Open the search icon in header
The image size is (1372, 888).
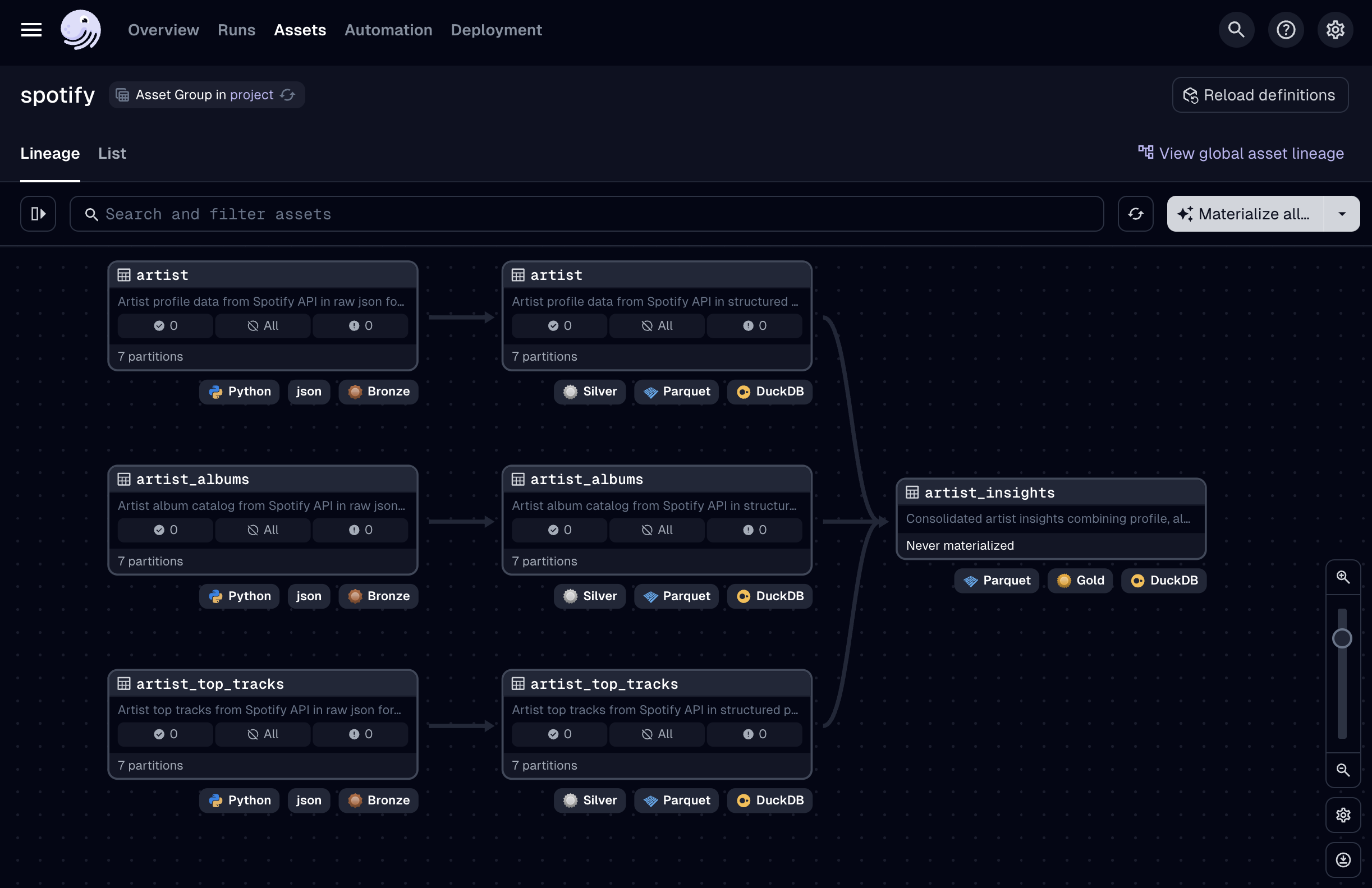[x=1236, y=30]
